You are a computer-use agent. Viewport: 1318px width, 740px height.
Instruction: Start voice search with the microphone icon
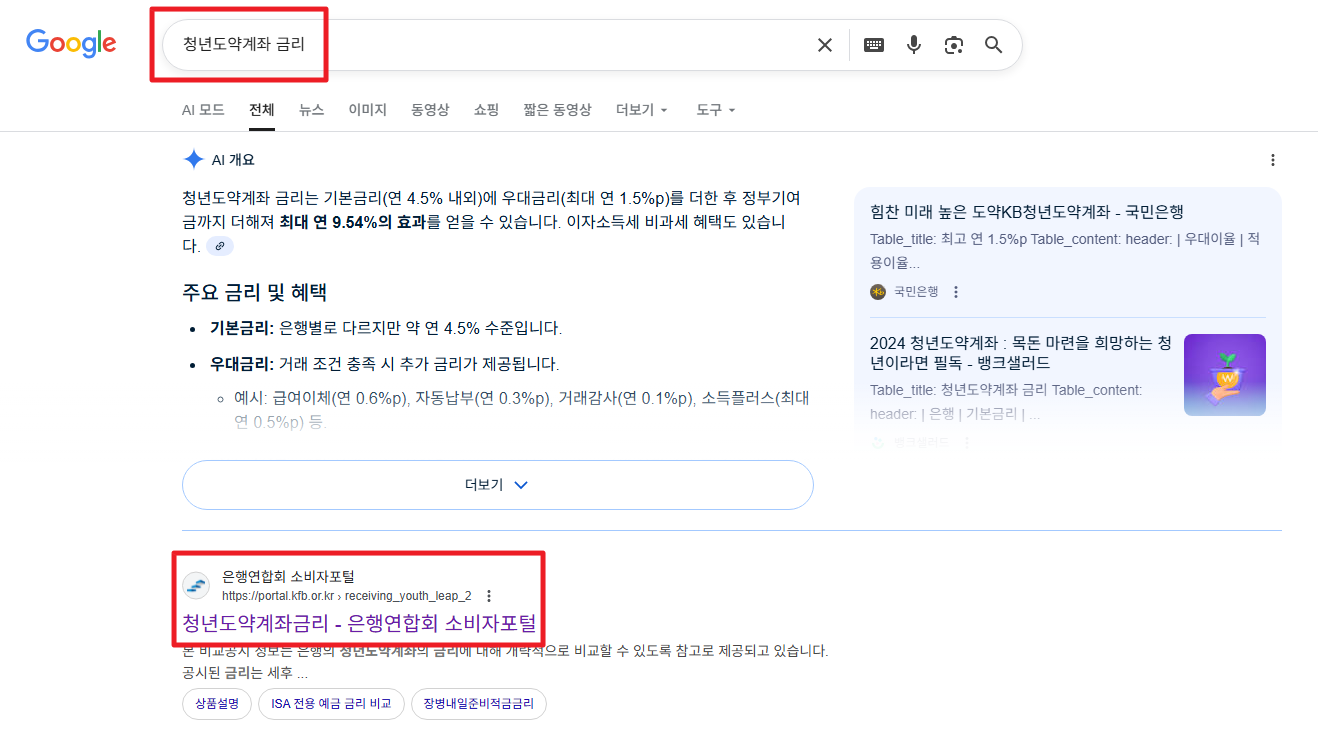tap(913, 44)
